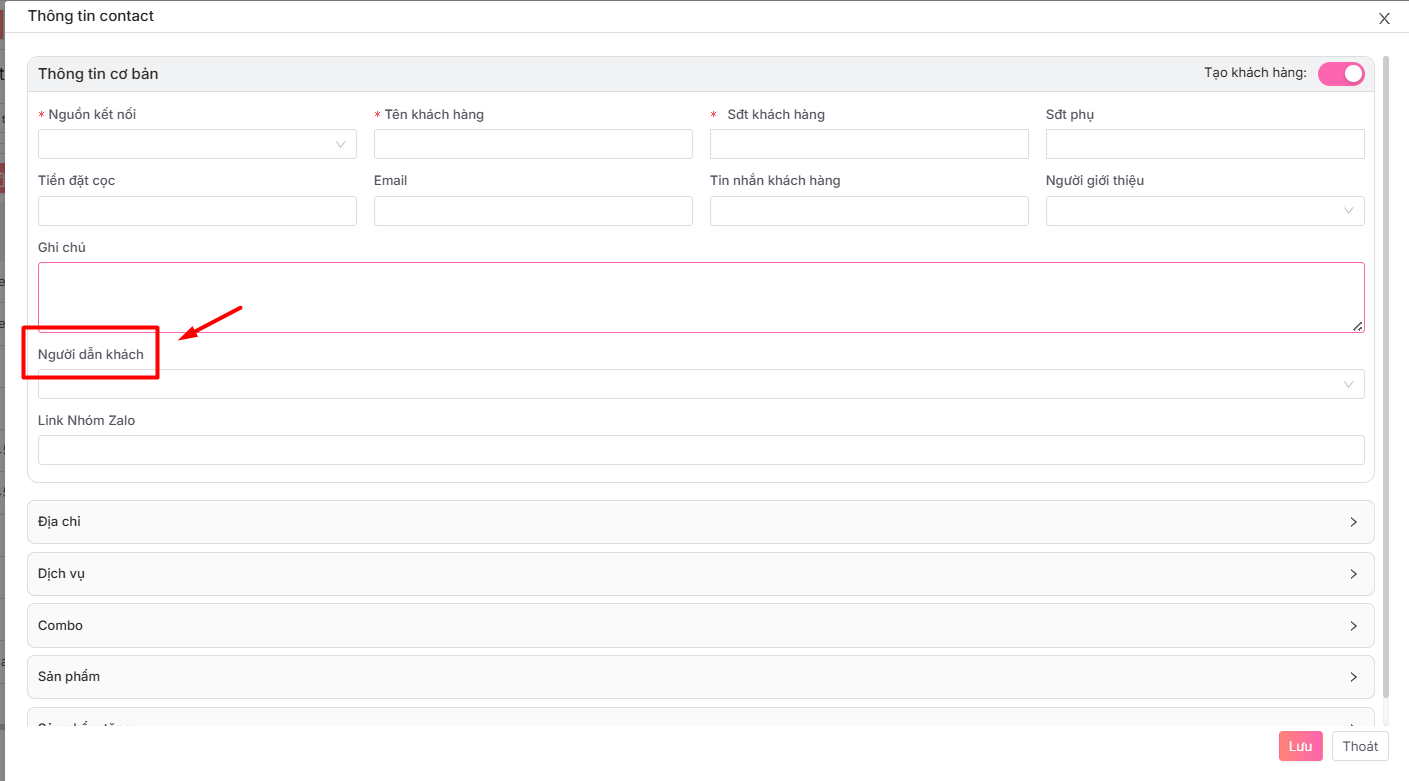Screen dimensions: 1409x781
Task: Select the Tiền đặt cọc field
Action: 197,211
